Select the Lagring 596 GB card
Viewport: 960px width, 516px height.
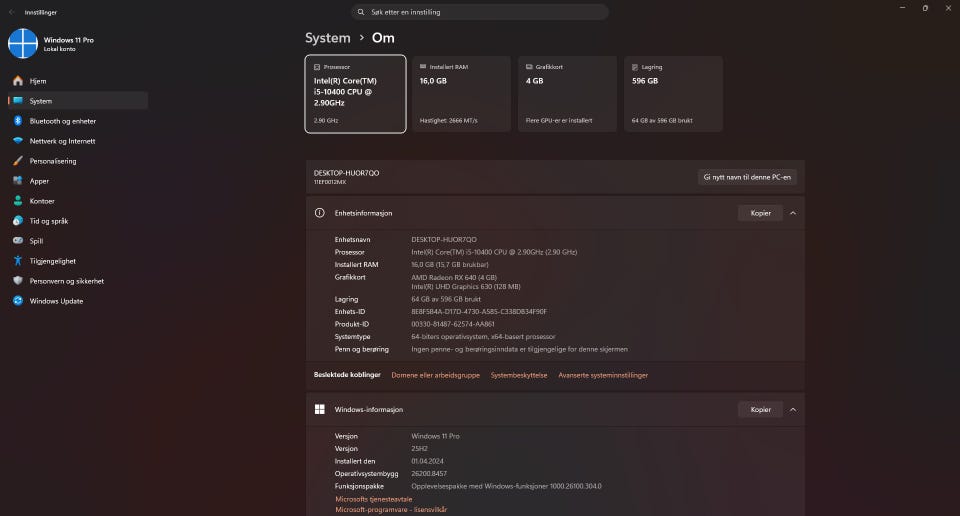point(673,94)
